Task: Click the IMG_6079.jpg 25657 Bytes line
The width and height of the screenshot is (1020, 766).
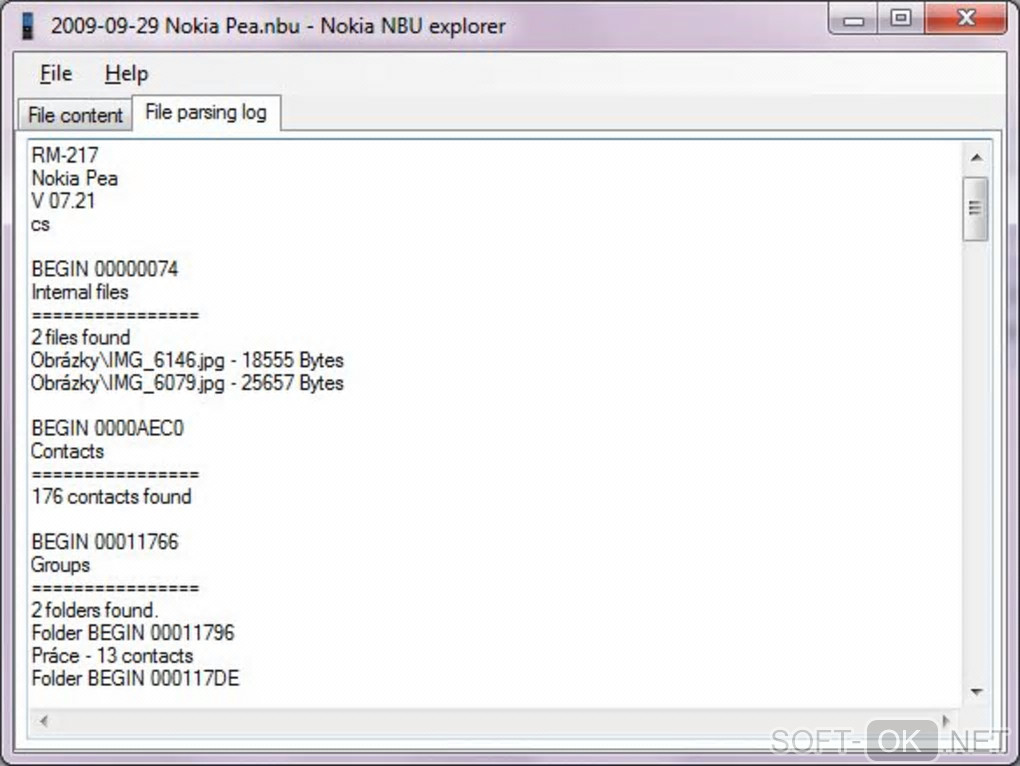Action: 187,383
